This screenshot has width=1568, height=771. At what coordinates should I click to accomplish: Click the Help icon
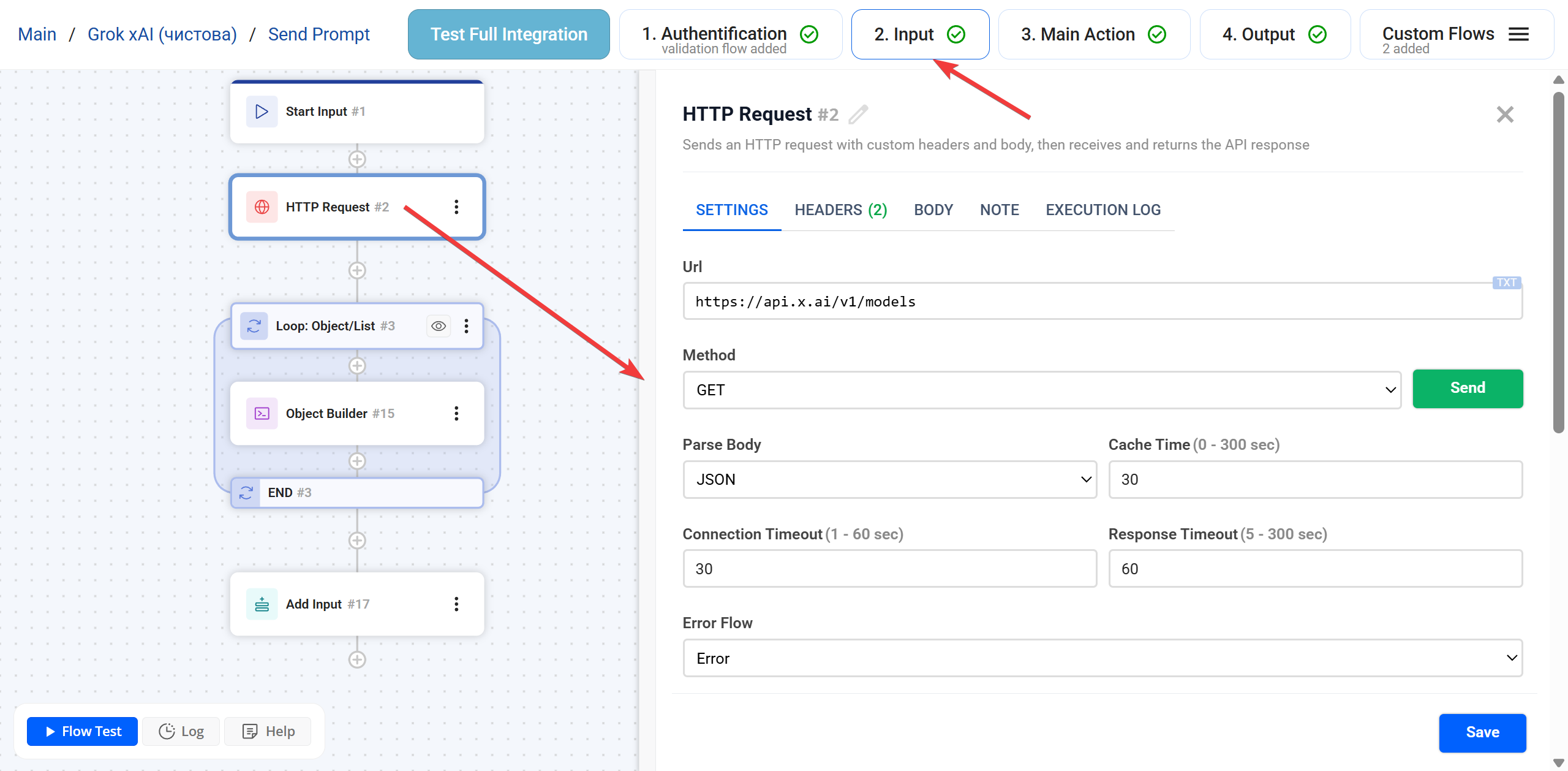point(251,731)
